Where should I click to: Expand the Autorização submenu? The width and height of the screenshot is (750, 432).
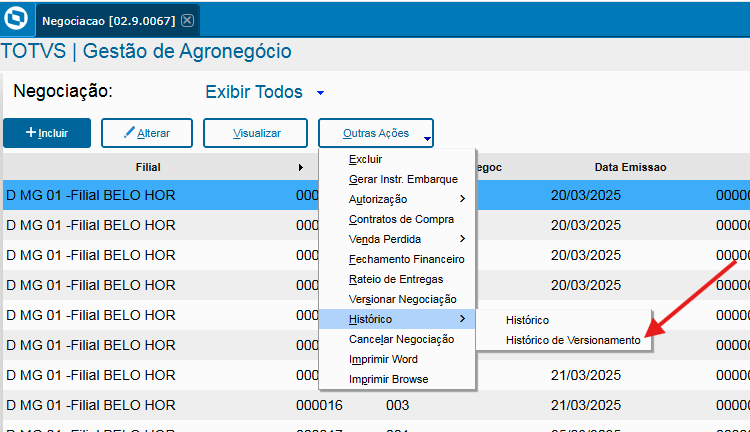click(x=397, y=199)
